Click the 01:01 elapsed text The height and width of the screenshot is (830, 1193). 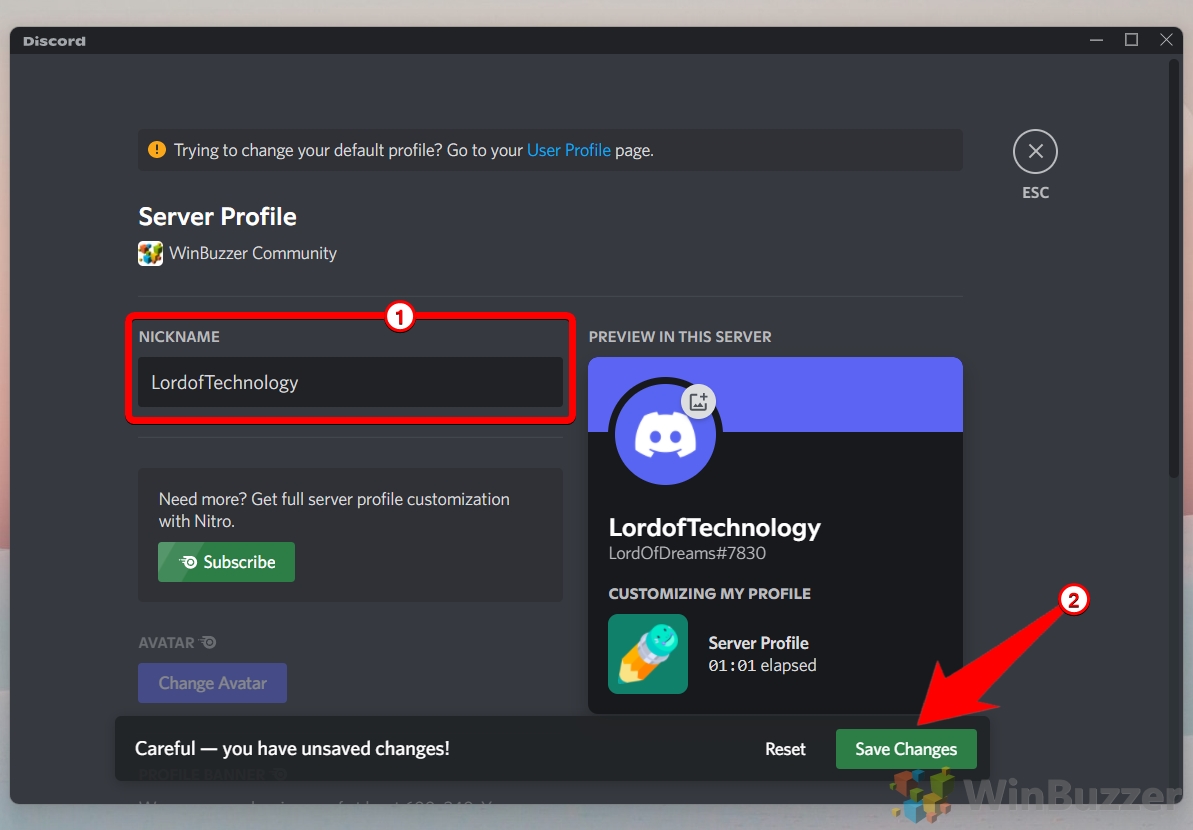pos(762,666)
